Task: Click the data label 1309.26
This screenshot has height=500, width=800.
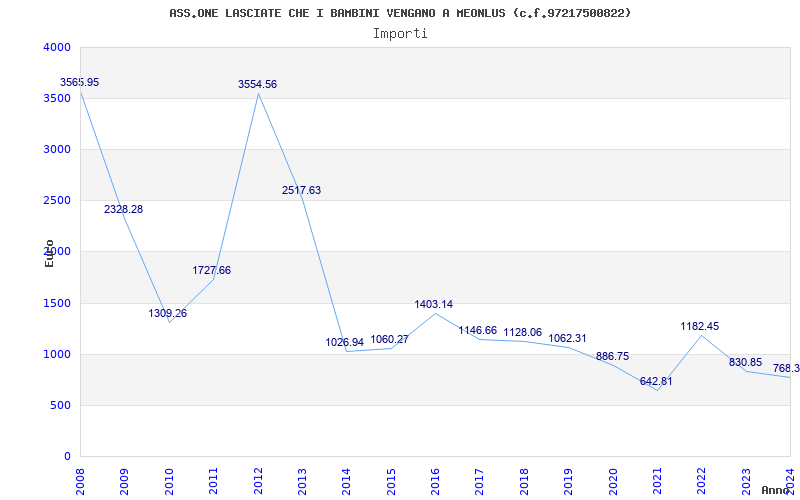Action: point(168,313)
